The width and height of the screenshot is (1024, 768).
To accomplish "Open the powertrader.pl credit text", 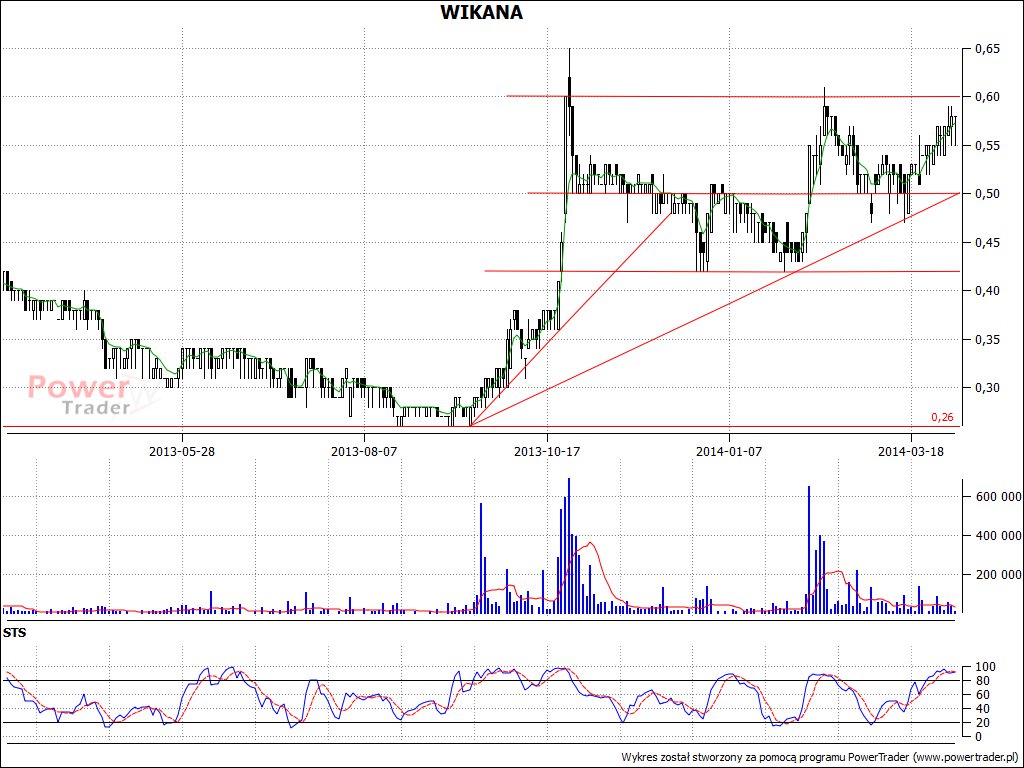I will 821,757.
